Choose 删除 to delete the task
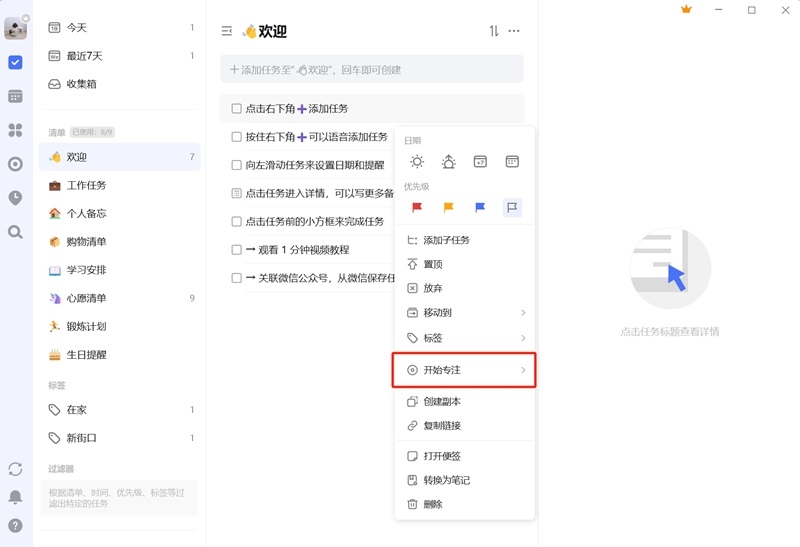This screenshot has height=547, width=800. point(465,504)
